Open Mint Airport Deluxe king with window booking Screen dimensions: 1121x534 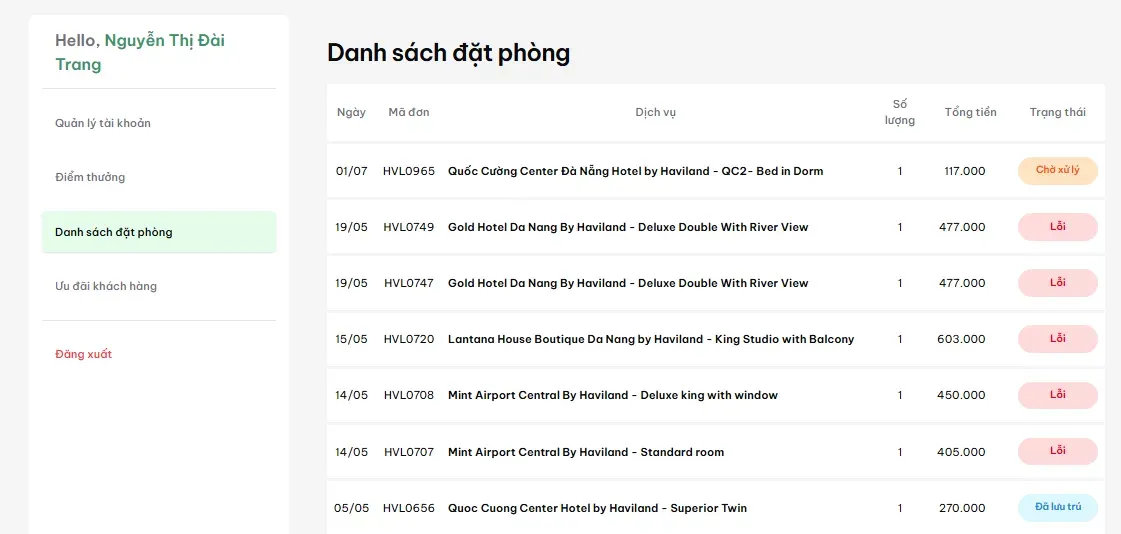click(x=716, y=395)
